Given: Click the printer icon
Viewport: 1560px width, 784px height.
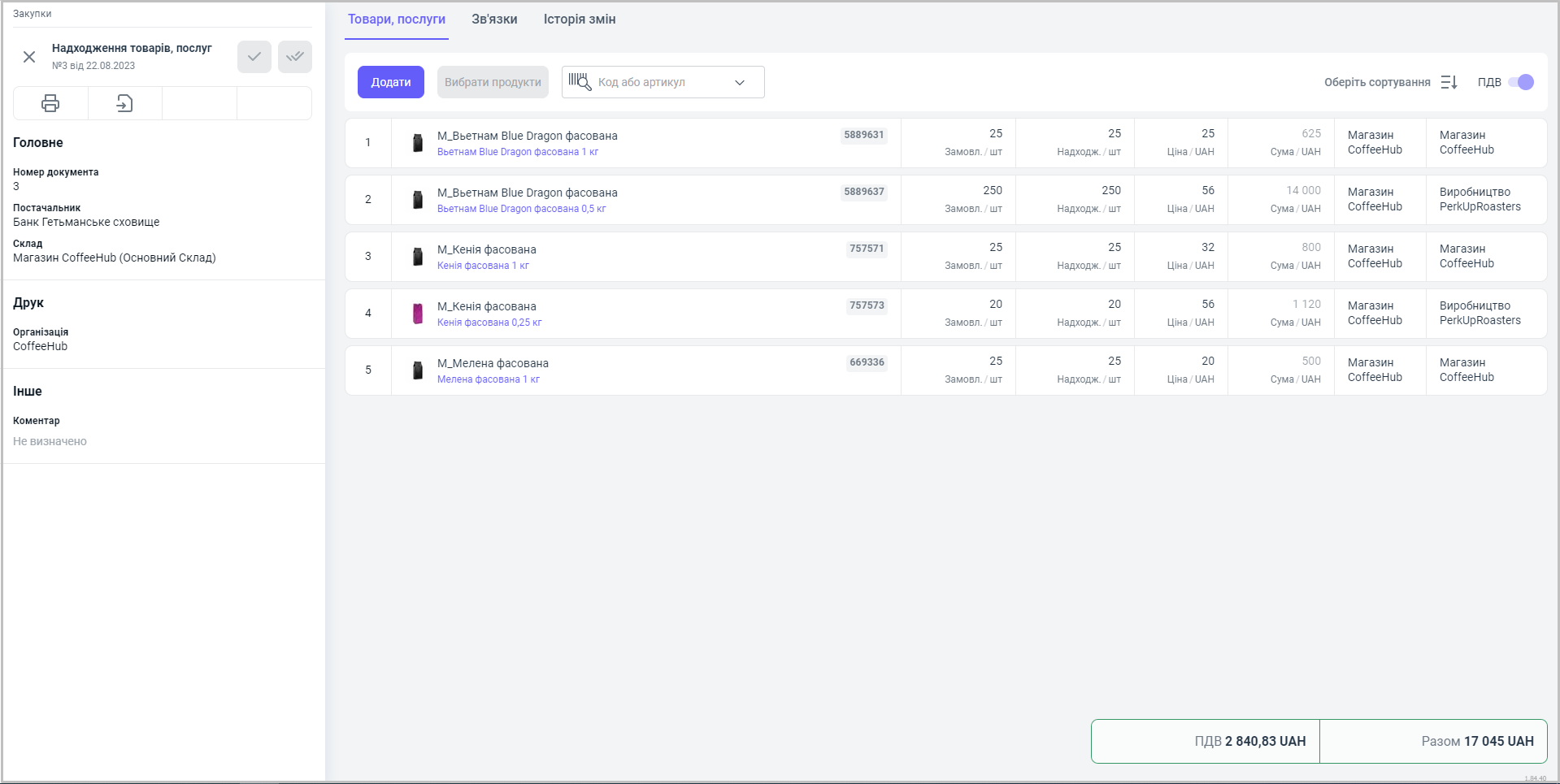Looking at the screenshot, I should click(x=50, y=103).
